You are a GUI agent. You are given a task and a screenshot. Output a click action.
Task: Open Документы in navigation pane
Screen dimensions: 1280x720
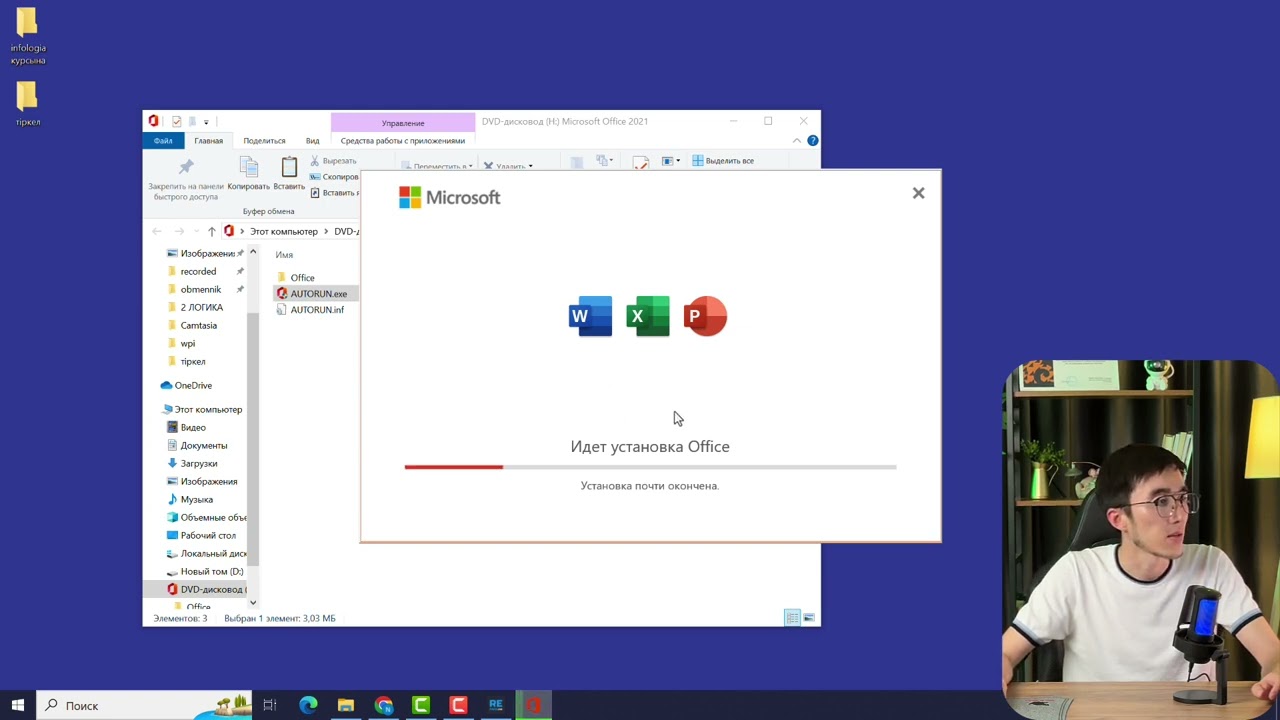pos(203,446)
